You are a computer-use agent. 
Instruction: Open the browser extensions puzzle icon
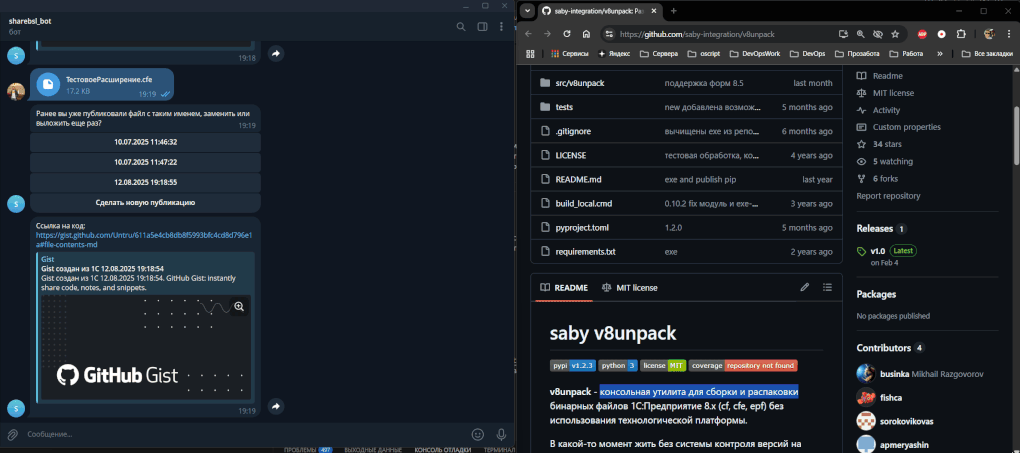[x=961, y=34]
